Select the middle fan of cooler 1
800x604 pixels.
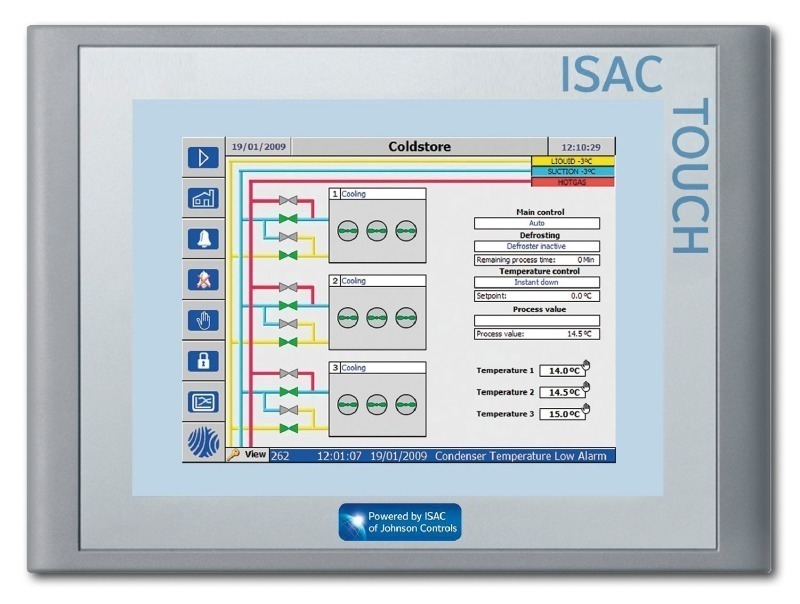[377, 231]
